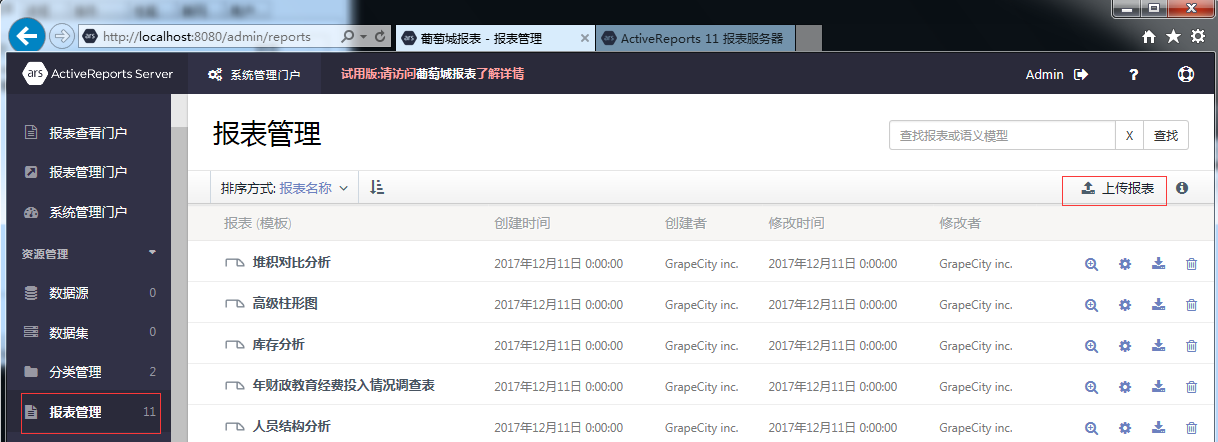Click 系统管理门户 in top header
The width and height of the screenshot is (1218, 442).
pos(254,74)
